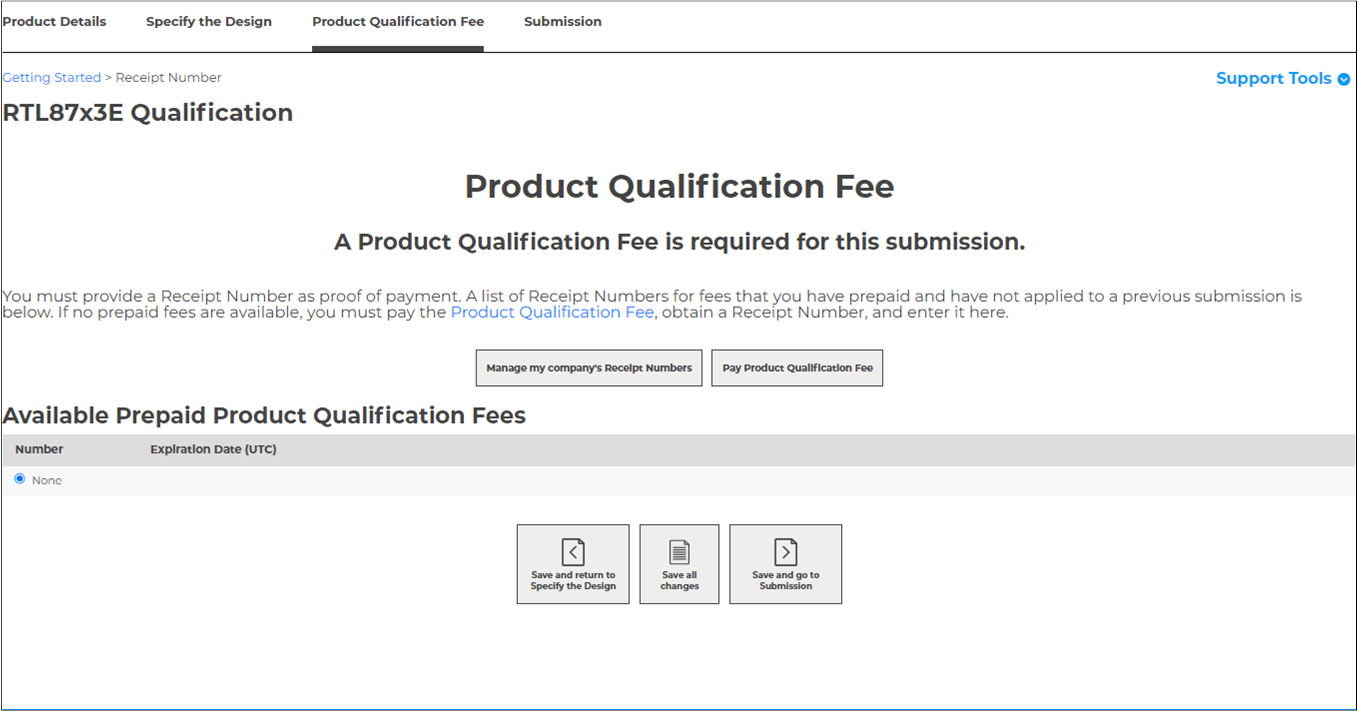Viewport: 1358px width, 711px height.
Task: Select the None radio button
Action: (x=20, y=479)
